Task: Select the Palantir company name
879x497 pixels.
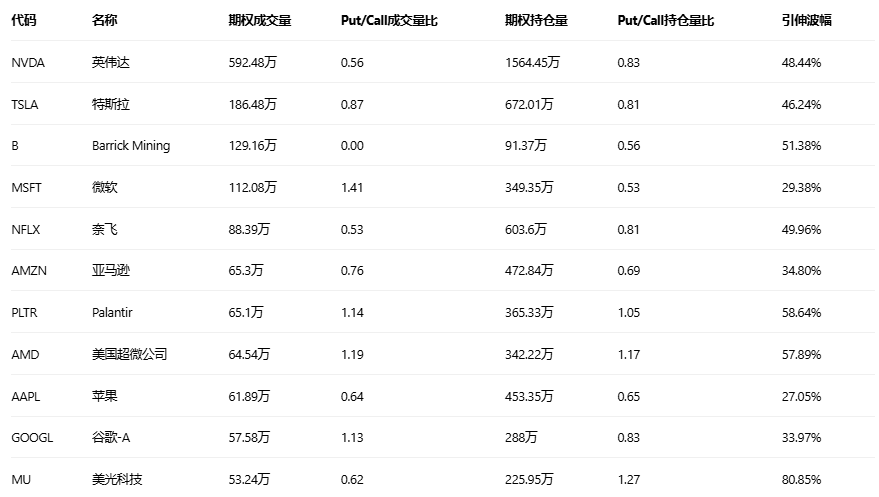Action: click(x=112, y=313)
